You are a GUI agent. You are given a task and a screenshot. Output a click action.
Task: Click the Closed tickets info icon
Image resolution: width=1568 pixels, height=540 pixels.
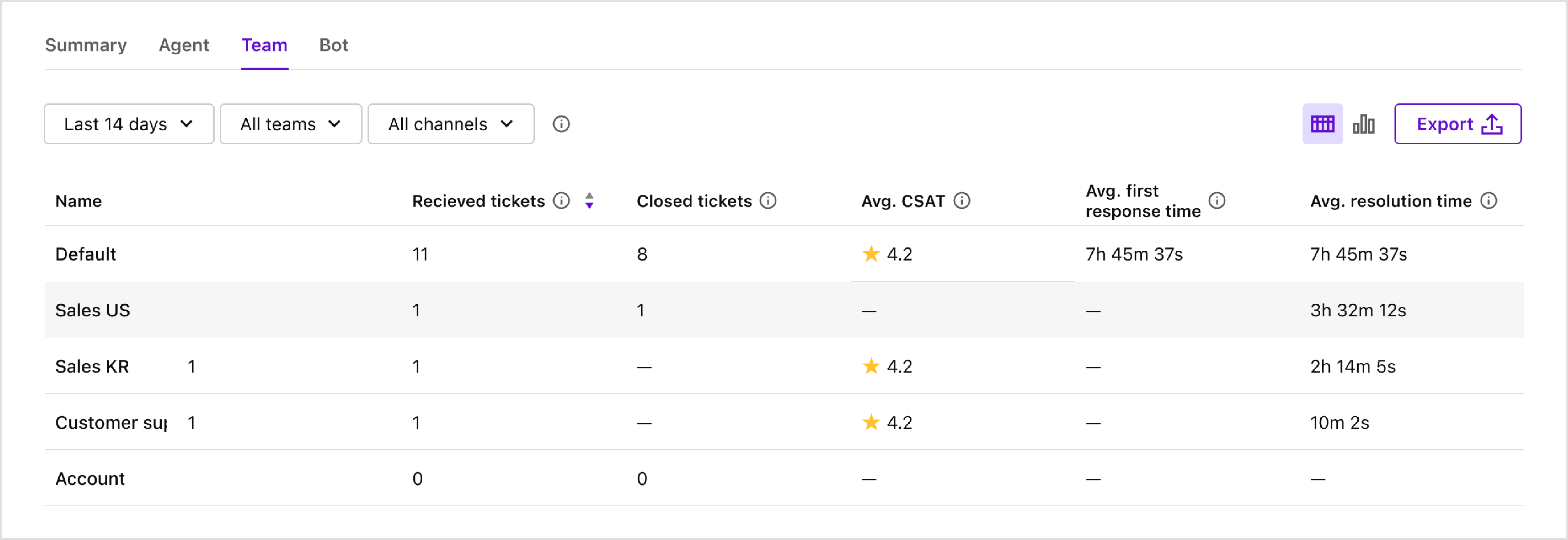click(x=769, y=200)
